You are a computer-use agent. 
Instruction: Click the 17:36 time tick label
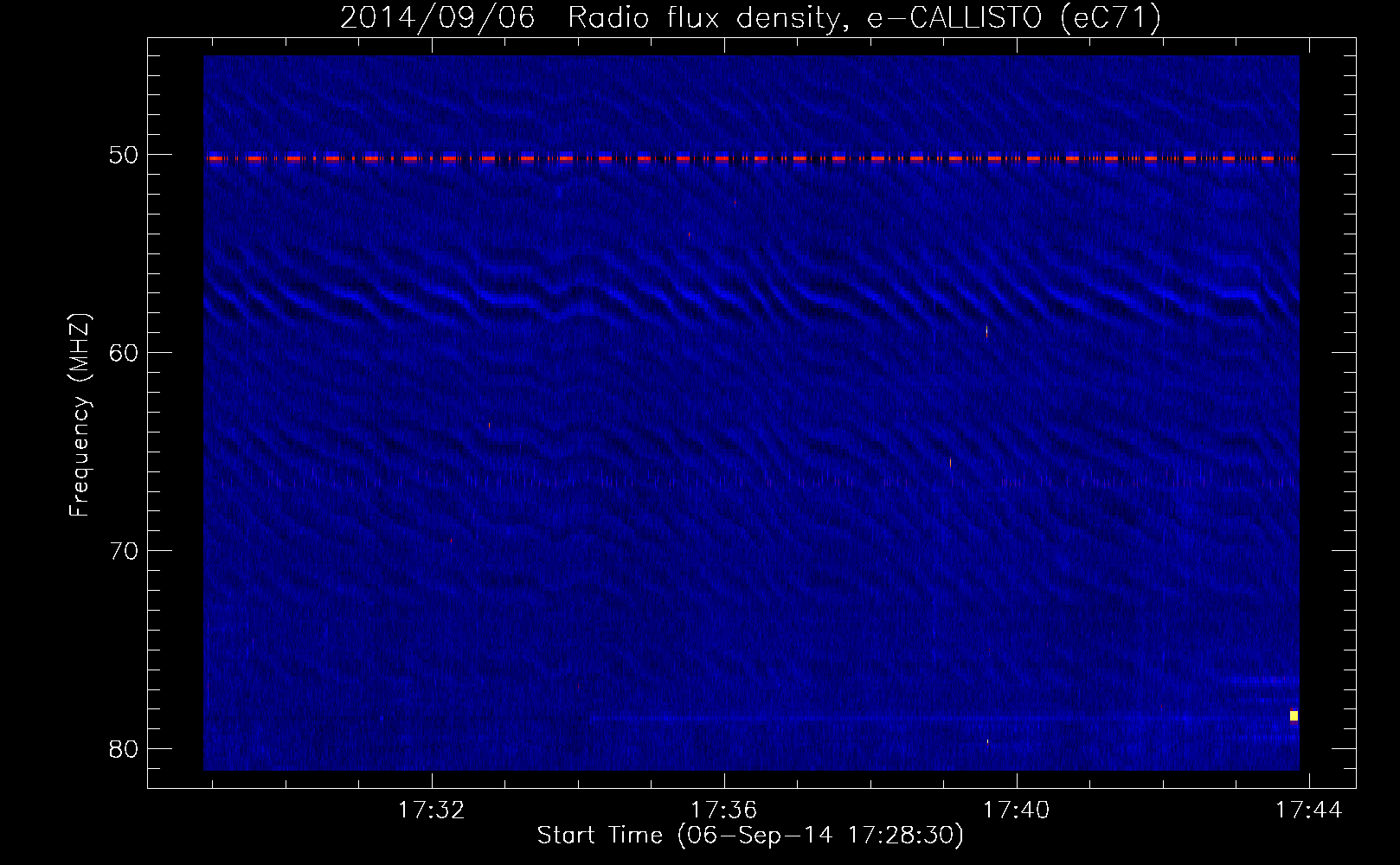pos(723,811)
